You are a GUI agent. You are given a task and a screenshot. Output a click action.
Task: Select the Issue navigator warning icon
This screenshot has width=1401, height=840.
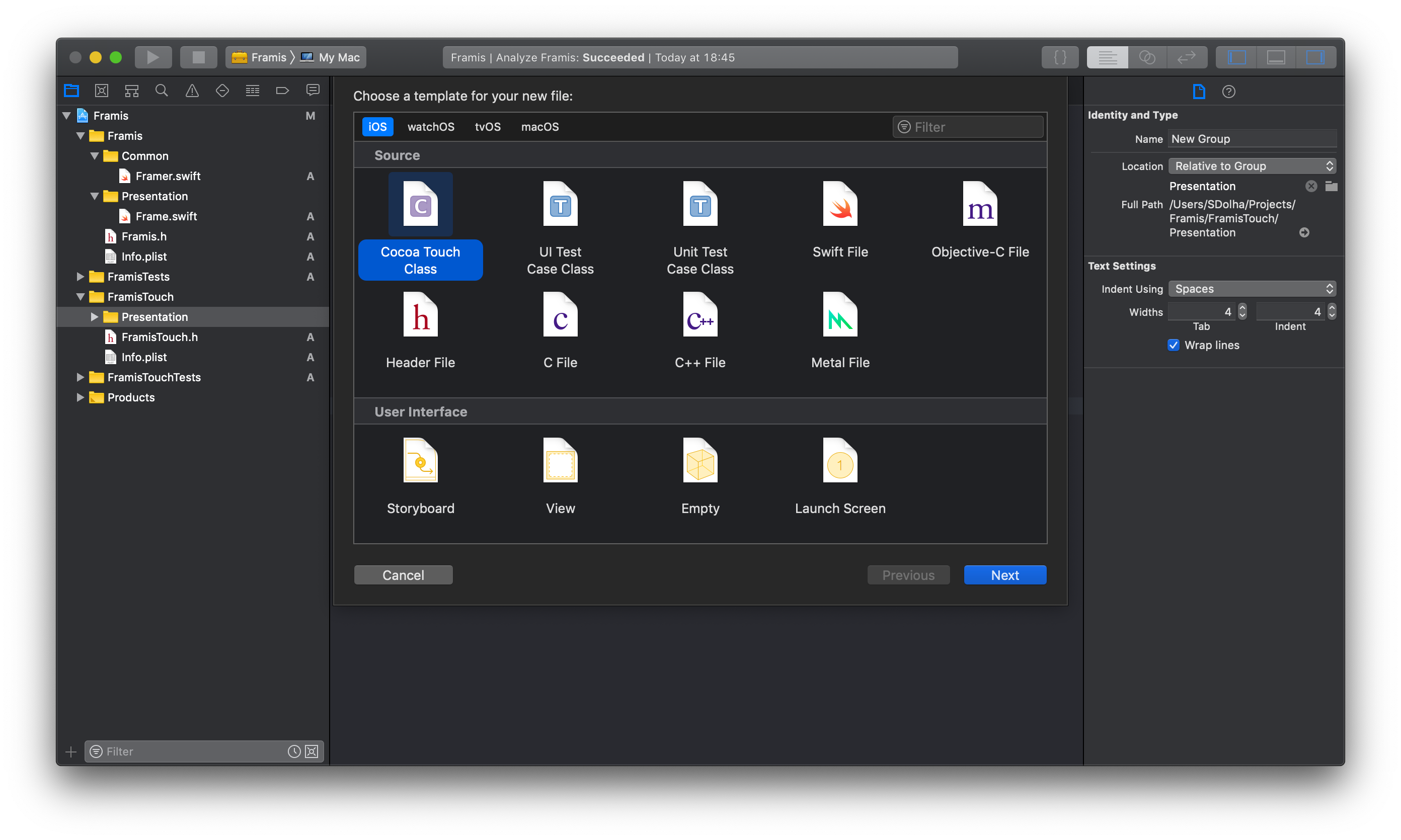192,90
